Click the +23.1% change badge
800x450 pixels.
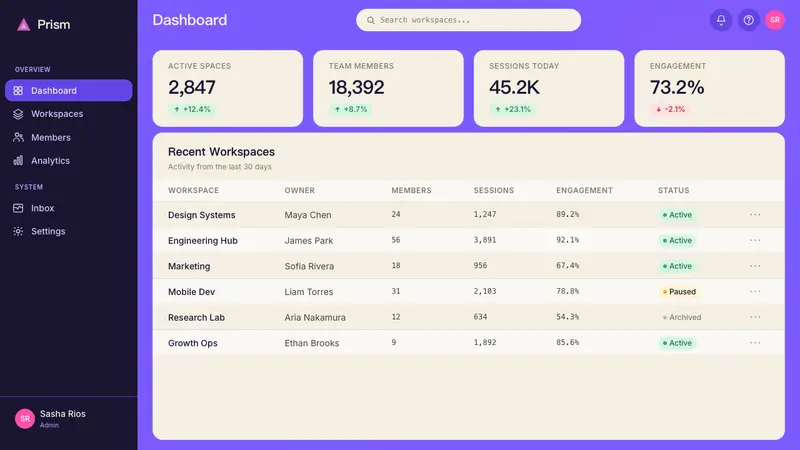tap(513, 109)
